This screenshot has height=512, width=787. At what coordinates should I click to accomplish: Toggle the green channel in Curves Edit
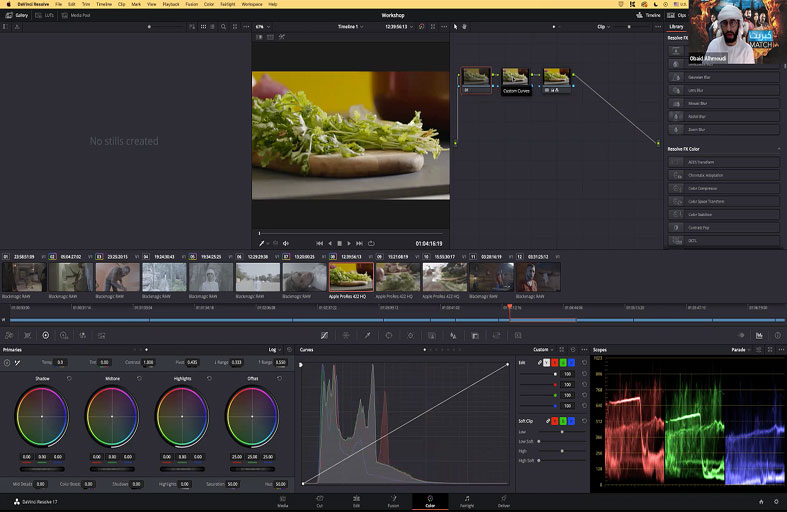coord(563,362)
